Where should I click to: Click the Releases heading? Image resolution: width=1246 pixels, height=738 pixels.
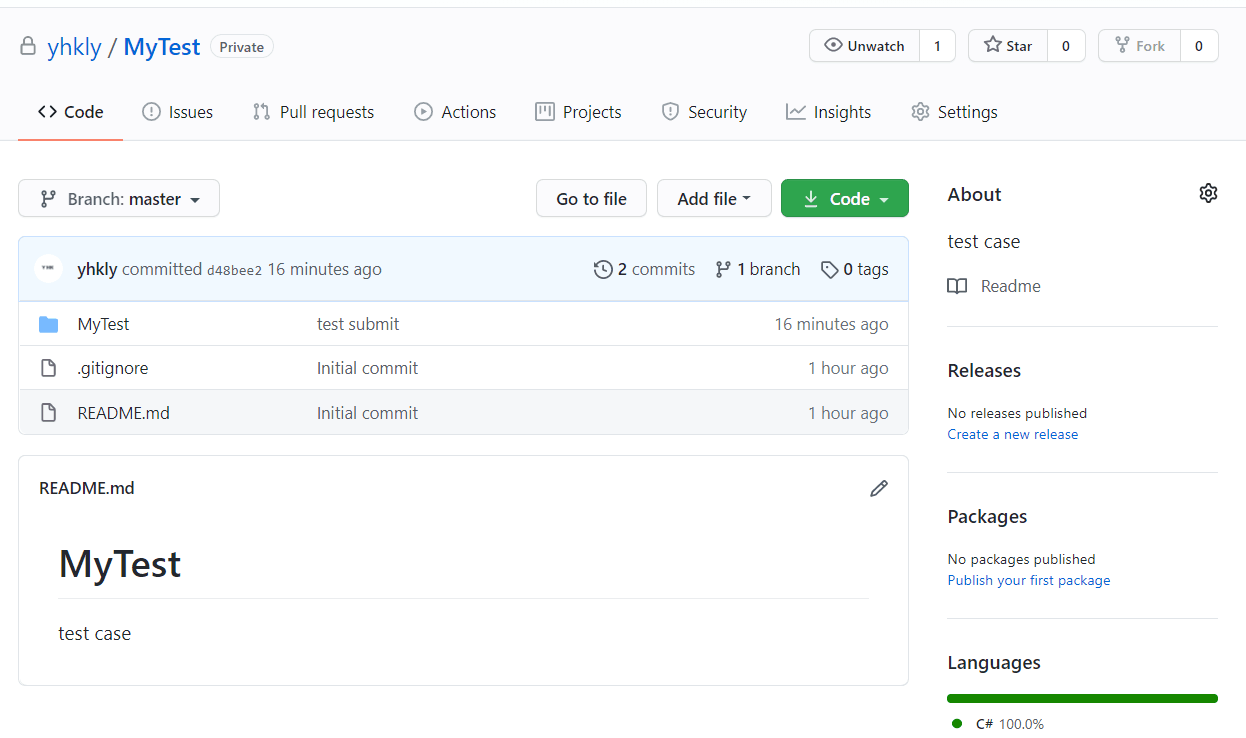point(984,370)
